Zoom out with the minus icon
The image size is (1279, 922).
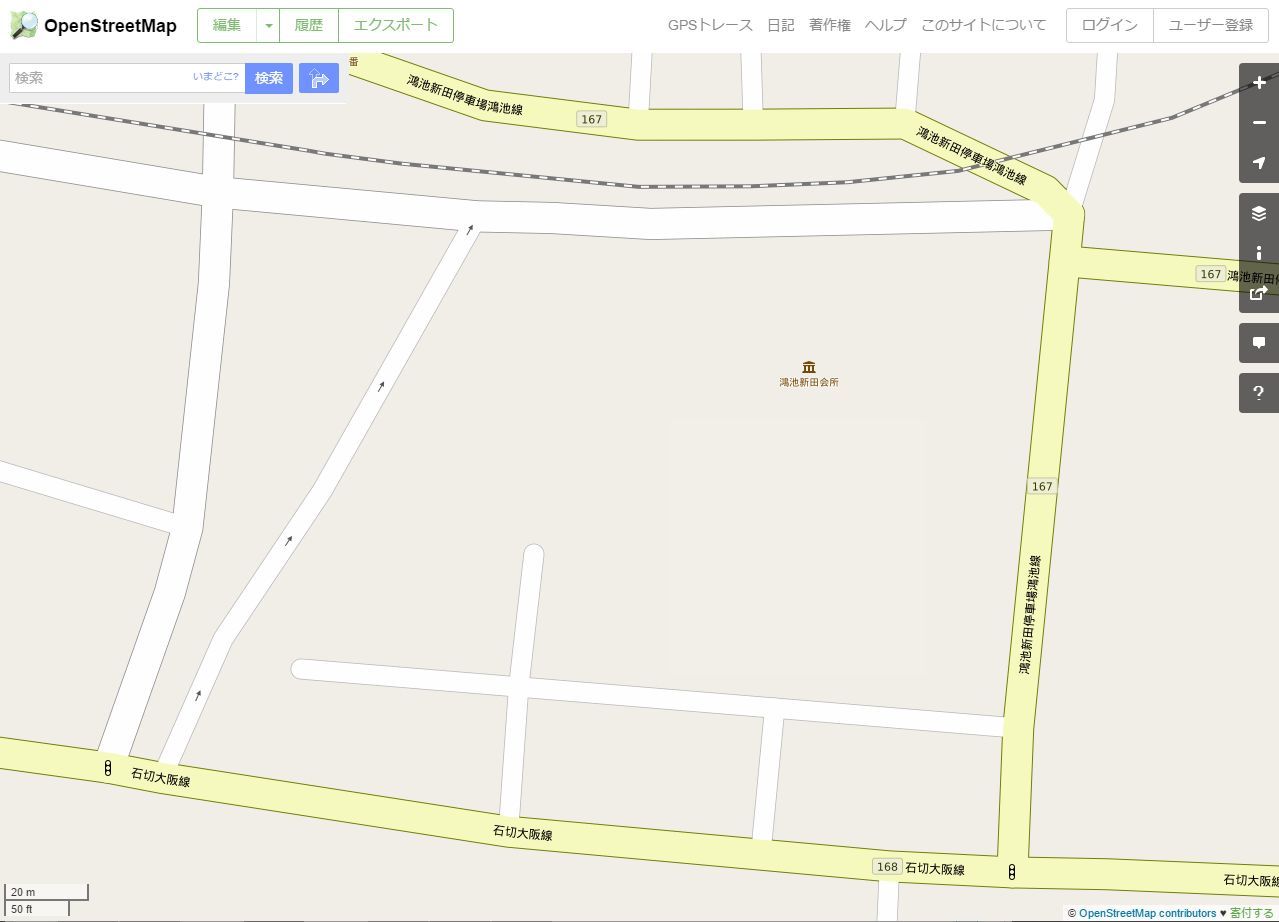pyautogui.click(x=1259, y=123)
